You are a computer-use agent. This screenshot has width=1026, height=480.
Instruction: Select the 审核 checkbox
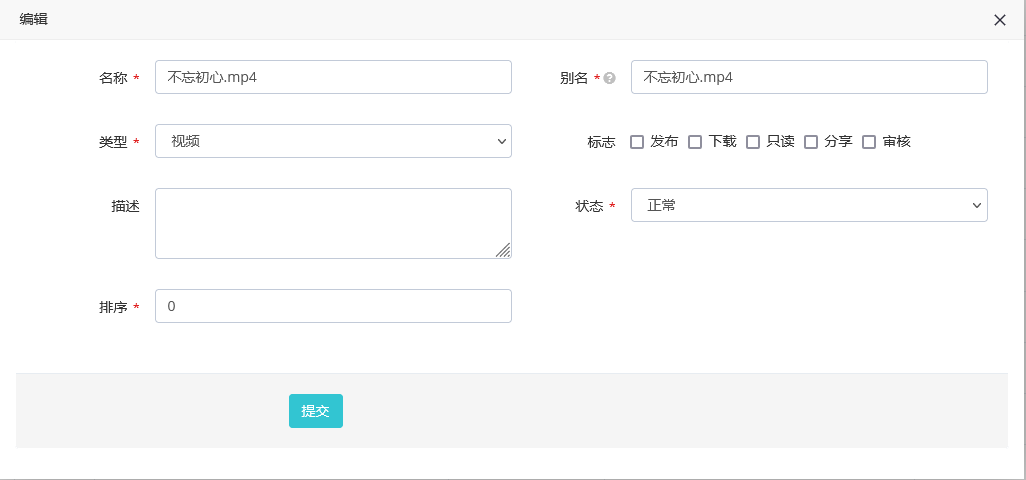pyautogui.click(x=869, y=142)
